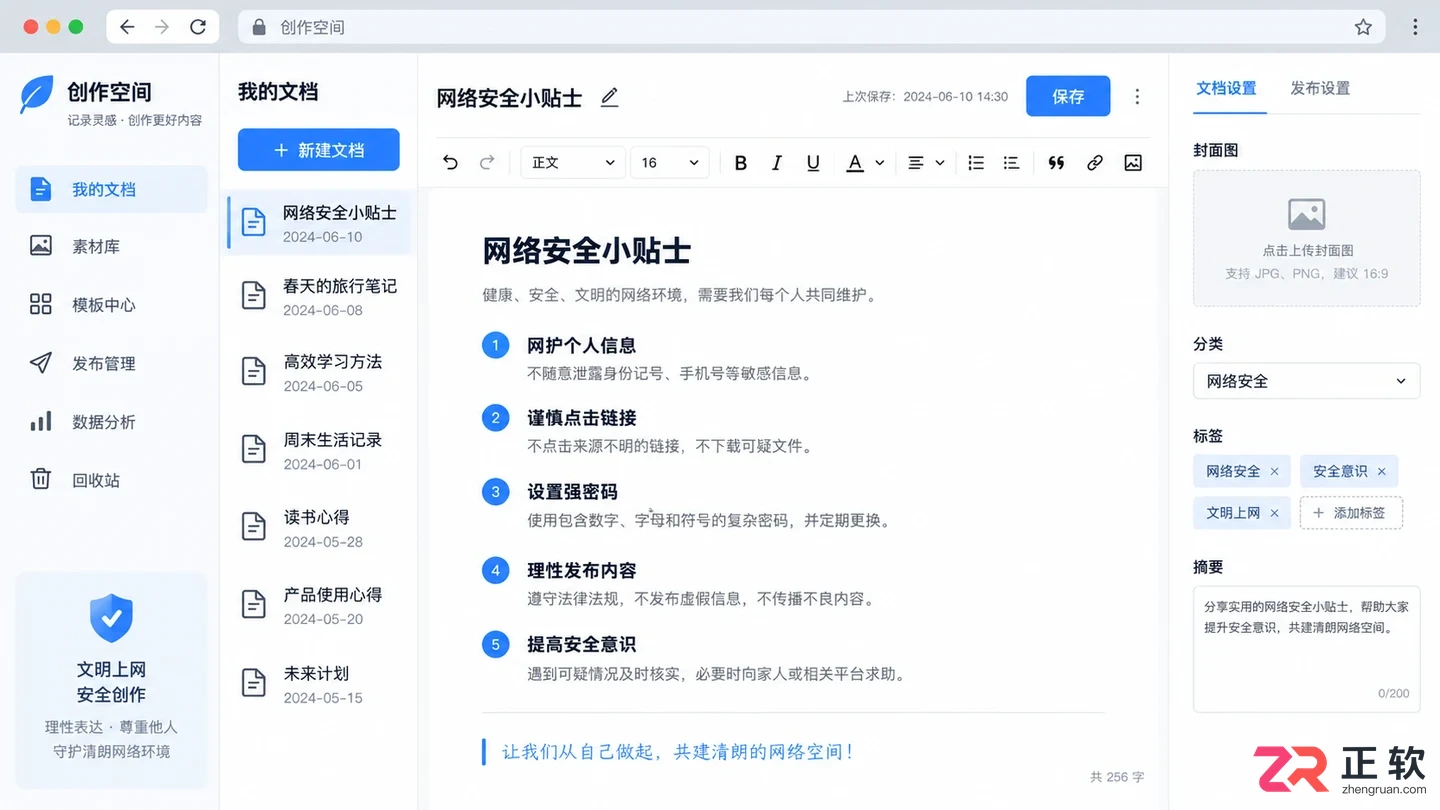Toggle bold formatting
Image resolution: width=1440 pixels, height=810 pixels.
click(741, 163)
